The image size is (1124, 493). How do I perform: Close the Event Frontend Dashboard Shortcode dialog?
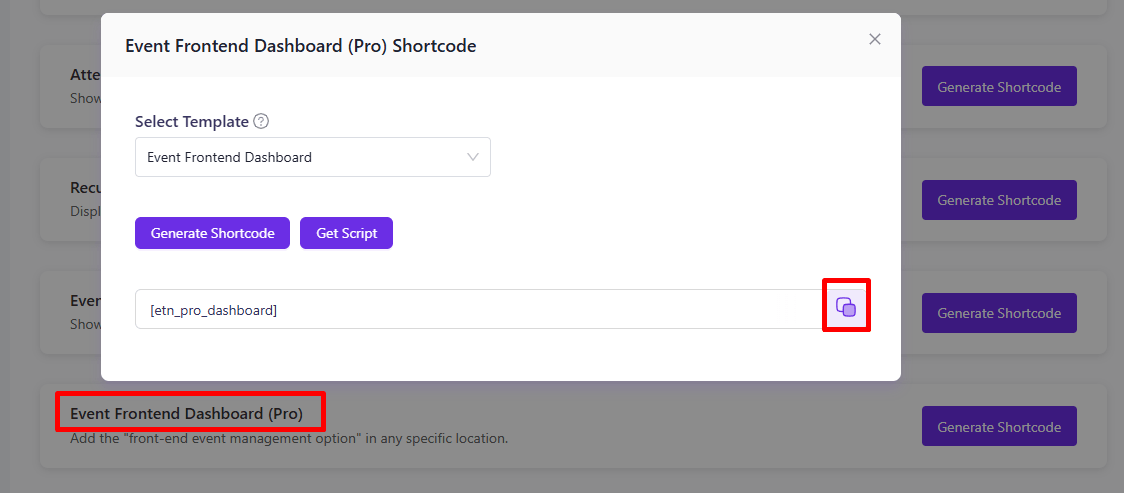875,39
